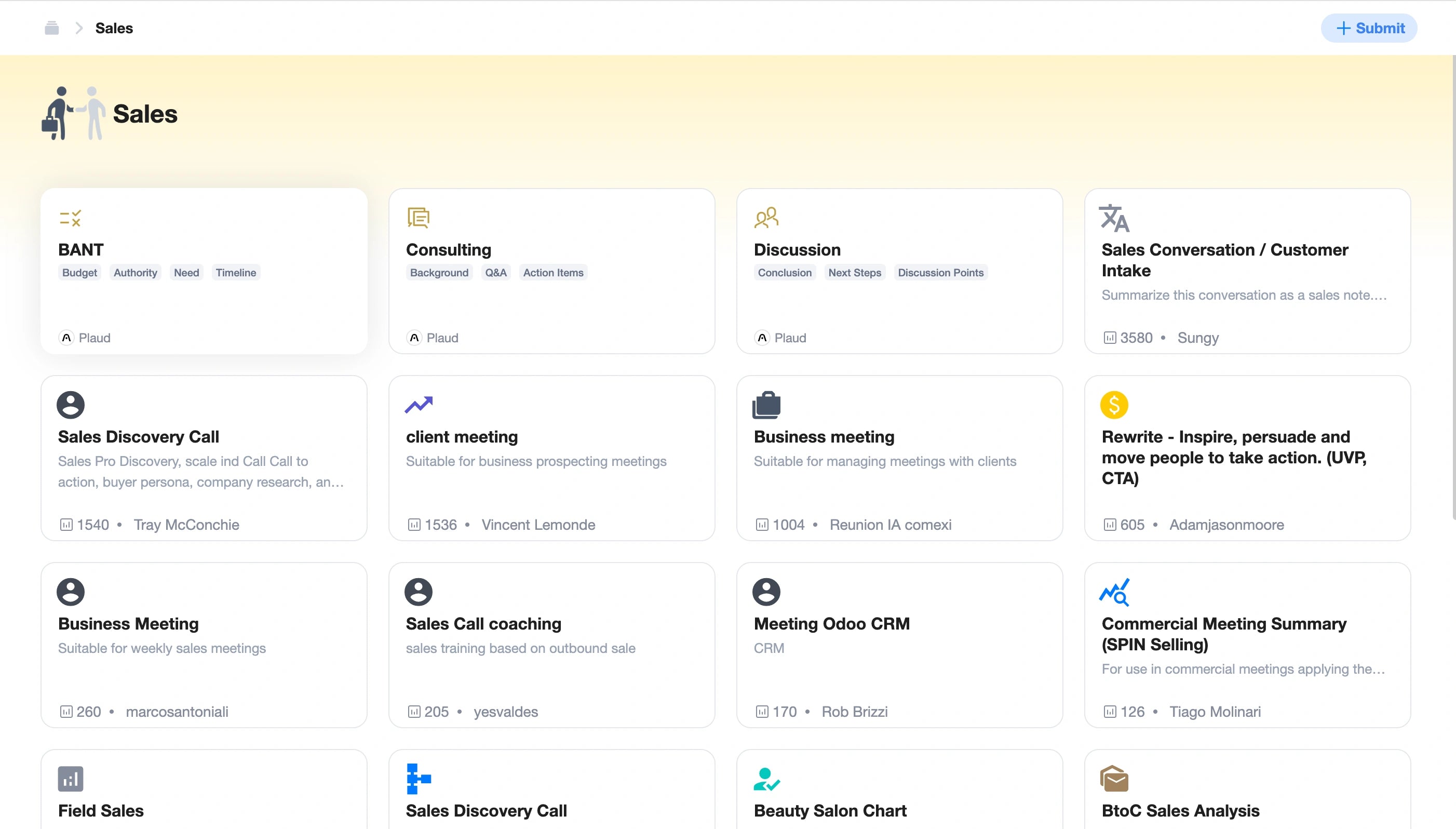Click the Discussion Points tag
Screen dimensions: 1456x829
940,273
